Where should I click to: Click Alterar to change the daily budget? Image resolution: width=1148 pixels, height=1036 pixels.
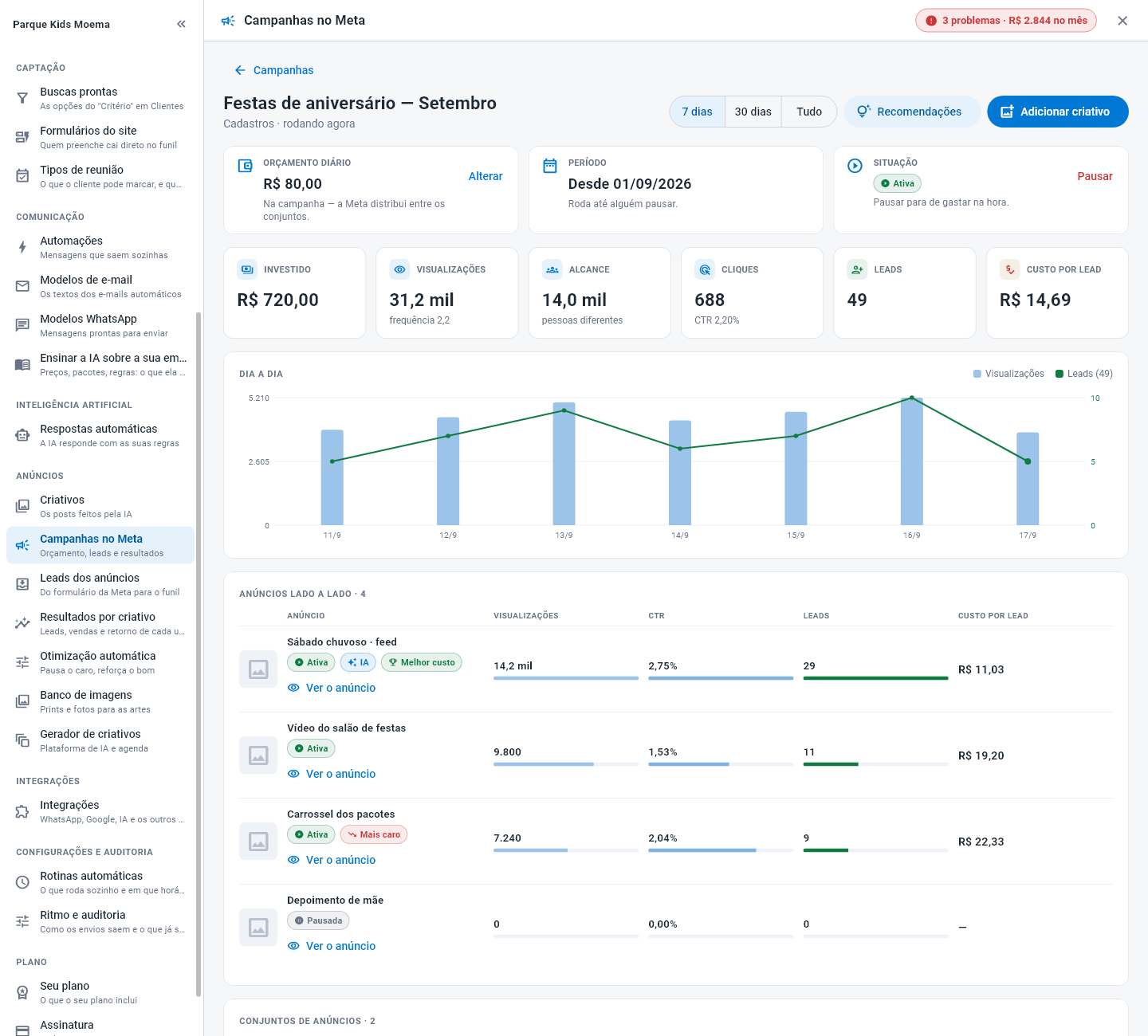486,176
